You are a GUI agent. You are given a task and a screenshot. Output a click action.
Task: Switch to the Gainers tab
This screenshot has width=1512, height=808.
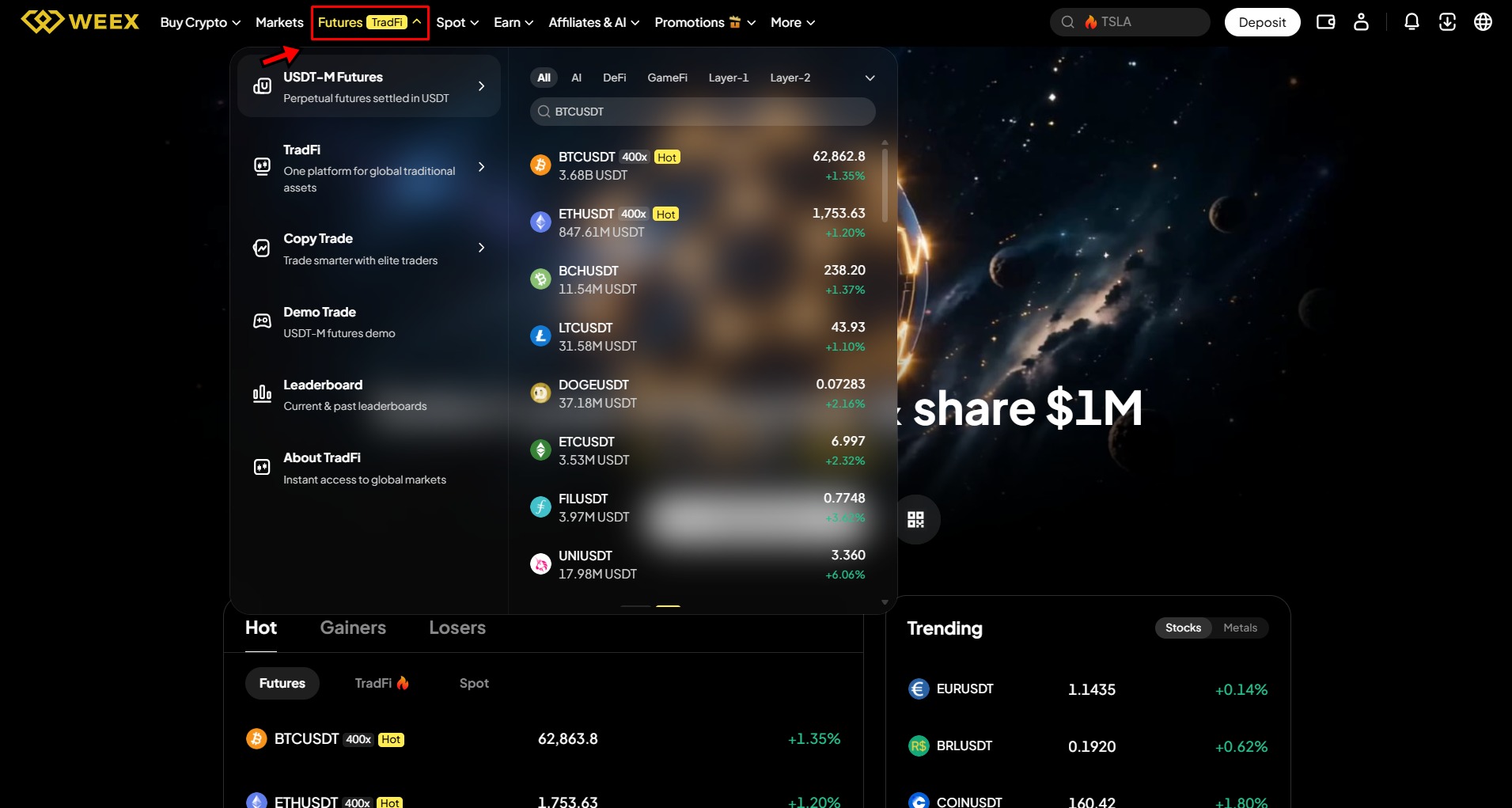(353, 628)
